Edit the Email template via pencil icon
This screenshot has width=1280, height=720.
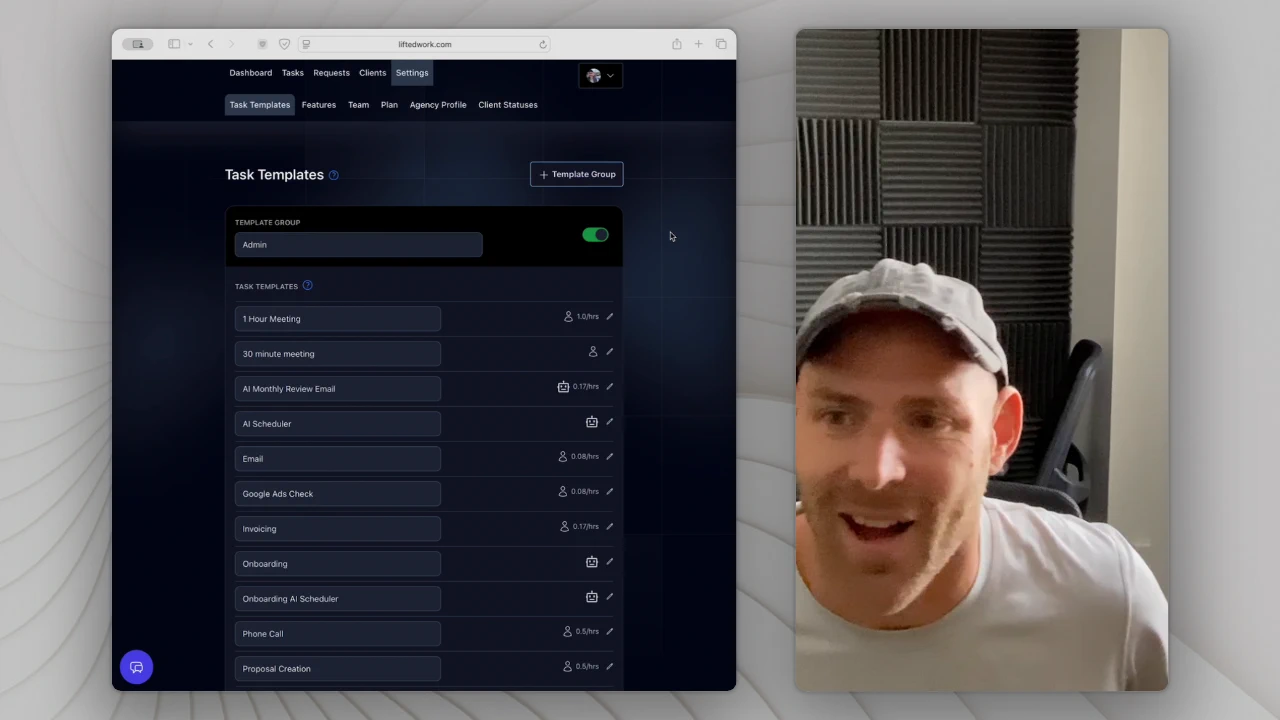(x=610, y=457)
